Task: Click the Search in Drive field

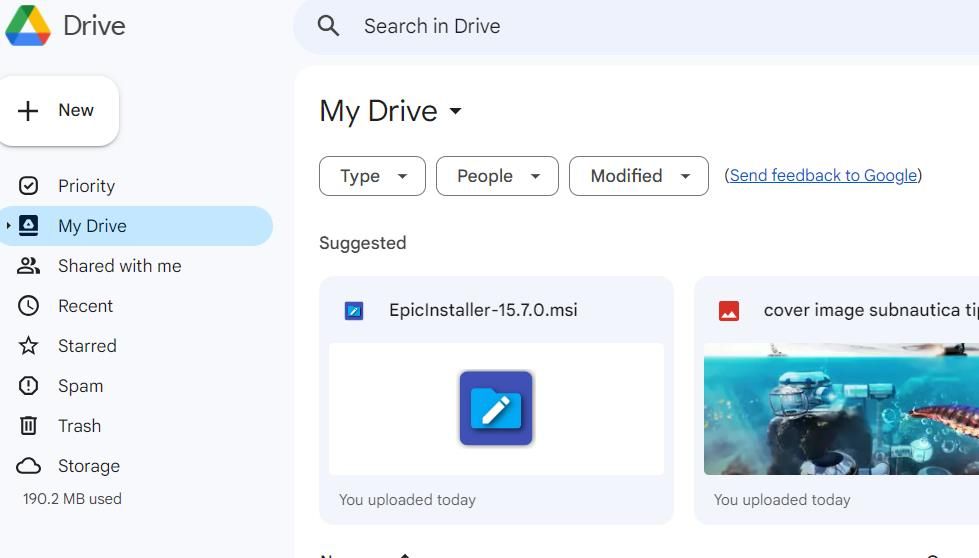Action: 600,26
